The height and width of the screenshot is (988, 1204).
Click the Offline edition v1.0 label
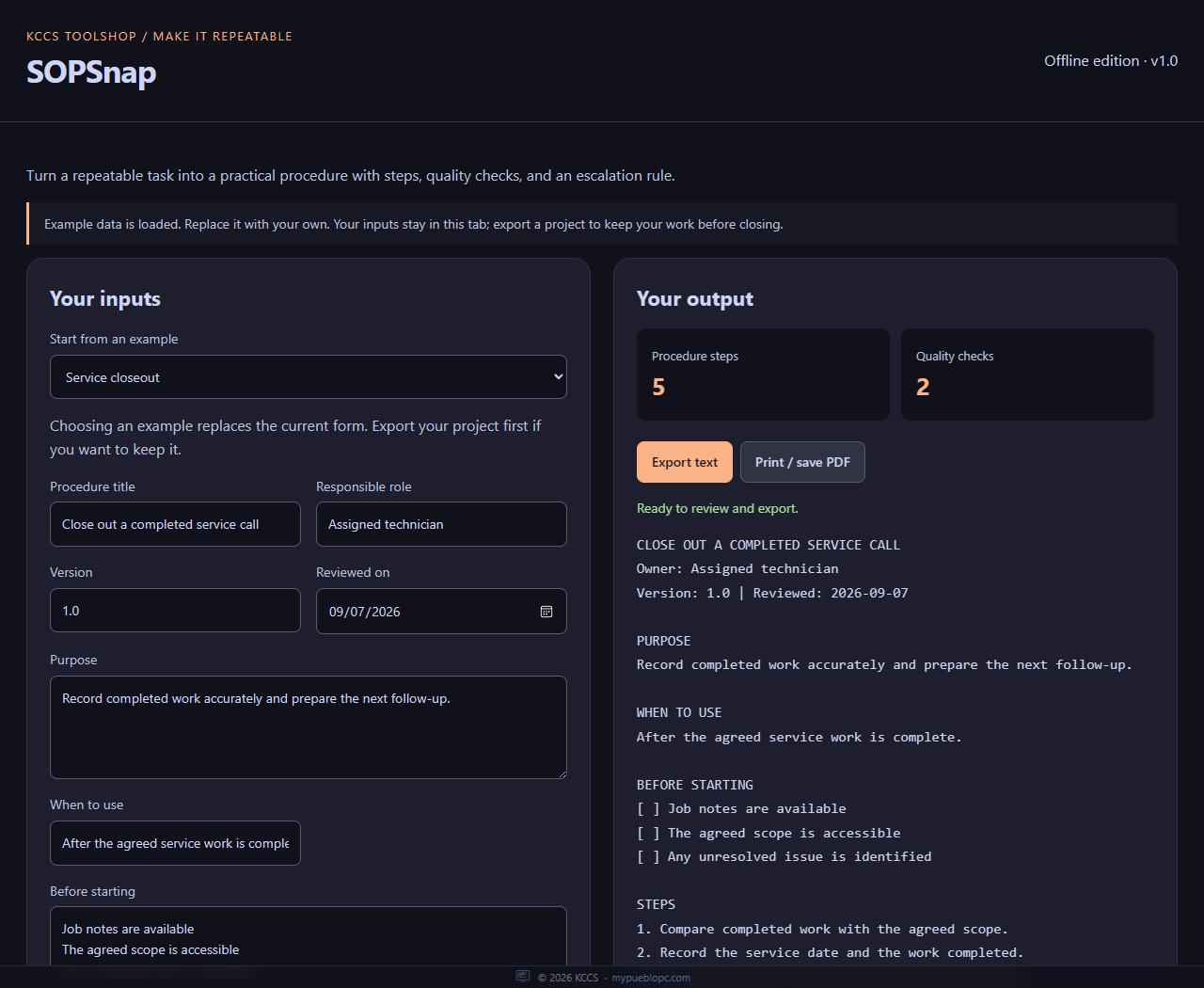pos(1111,60)
